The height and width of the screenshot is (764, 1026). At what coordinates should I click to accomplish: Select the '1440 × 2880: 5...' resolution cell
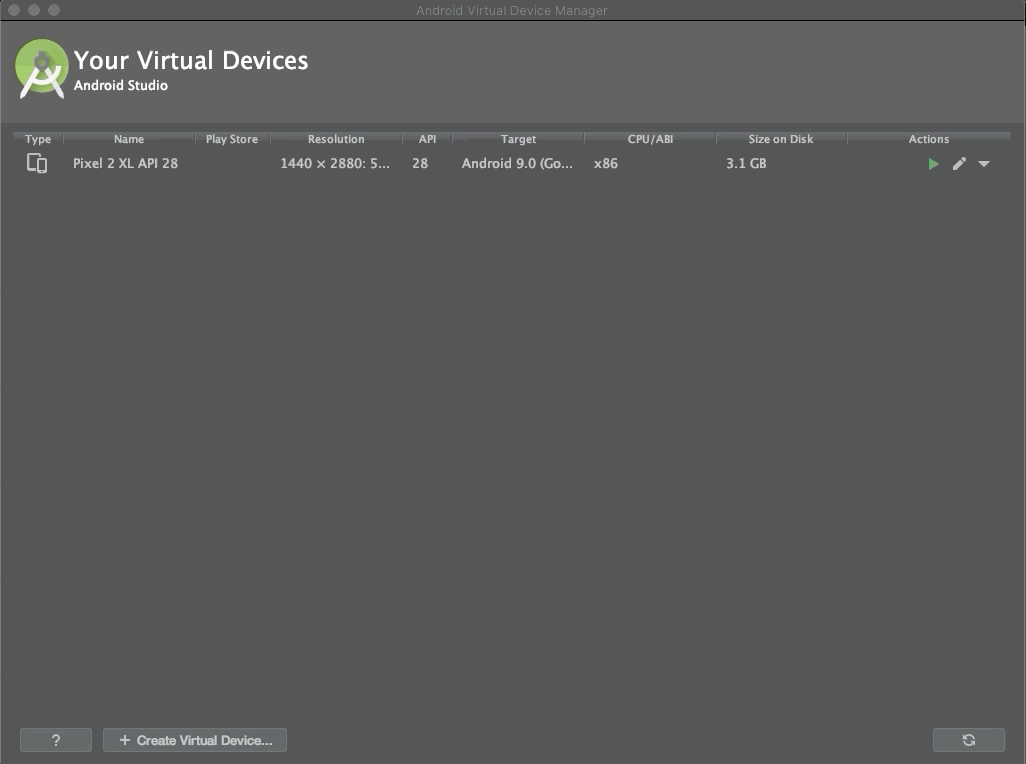(335, 164)
